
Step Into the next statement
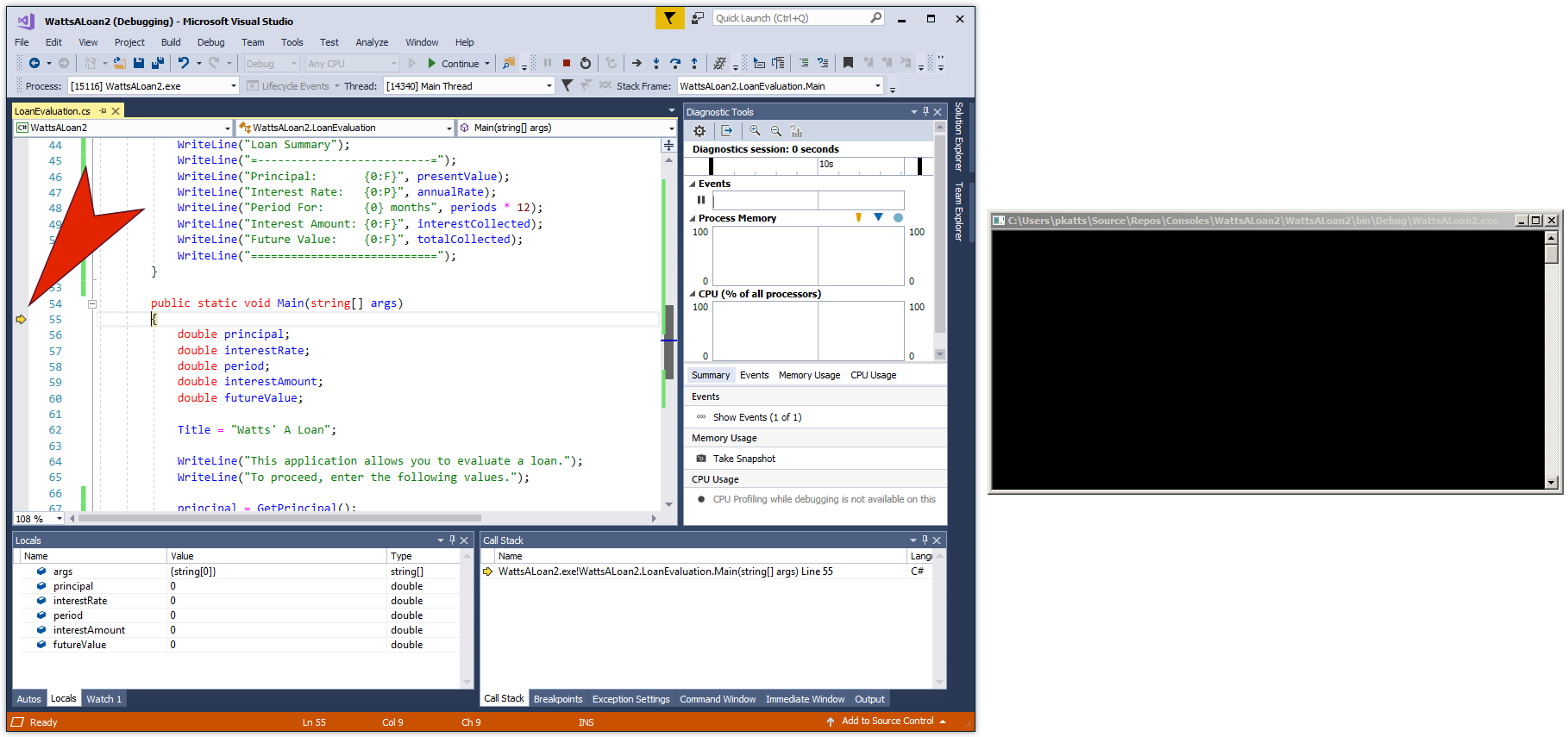click(x=656, y=63)
